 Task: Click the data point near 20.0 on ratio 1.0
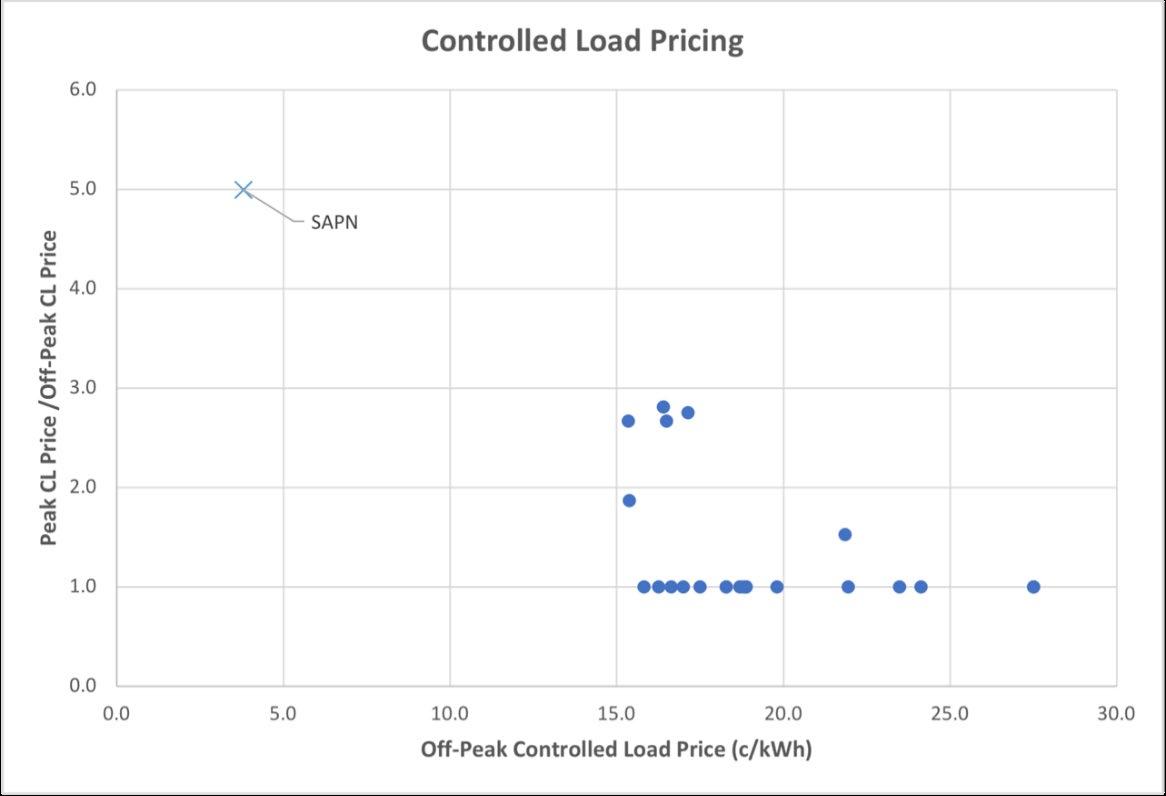click(x=777, y=587)
